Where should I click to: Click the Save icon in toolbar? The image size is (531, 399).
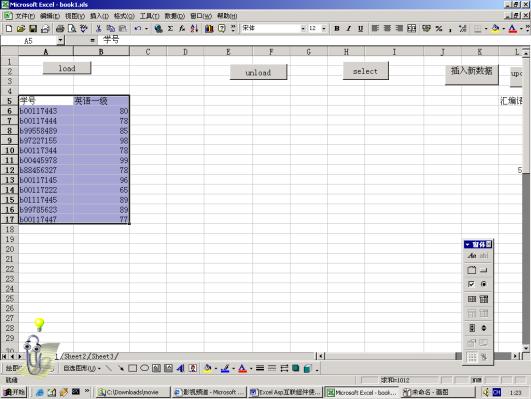click(33, 29)
